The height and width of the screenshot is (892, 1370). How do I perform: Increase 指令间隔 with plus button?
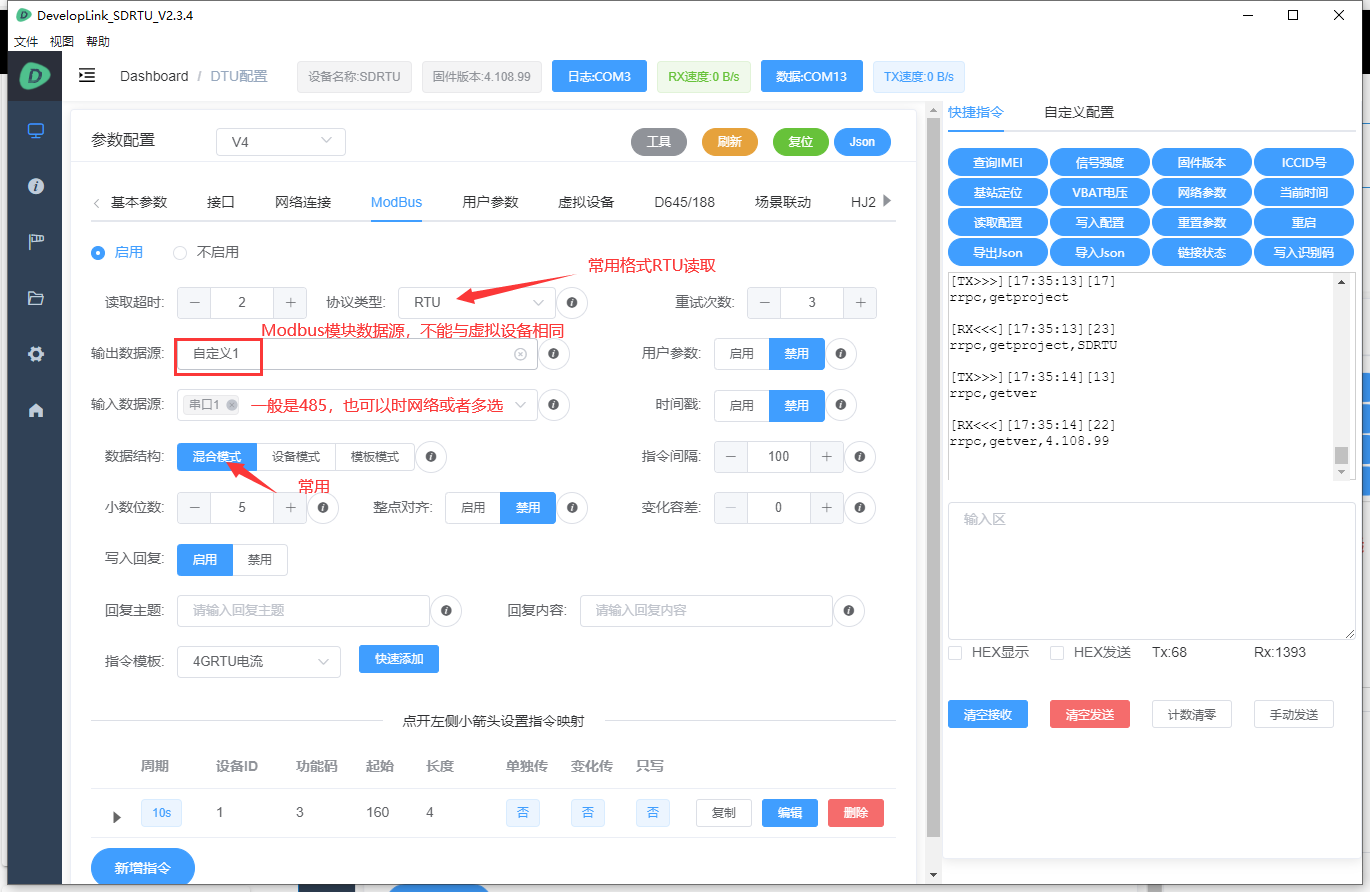tap(827, 456)
